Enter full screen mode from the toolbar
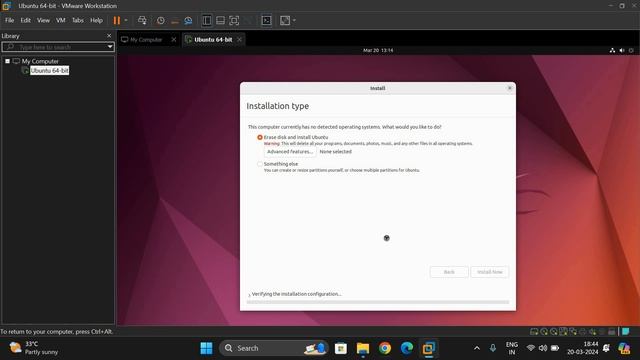The image size is (640, 360). point(234,20)
